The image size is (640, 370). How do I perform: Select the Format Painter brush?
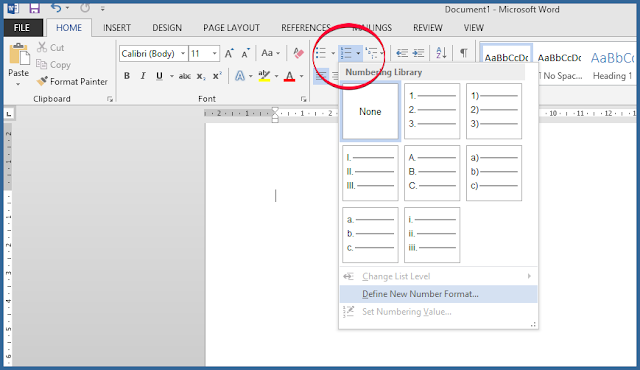pyautogui.click(x=42, y=81)
